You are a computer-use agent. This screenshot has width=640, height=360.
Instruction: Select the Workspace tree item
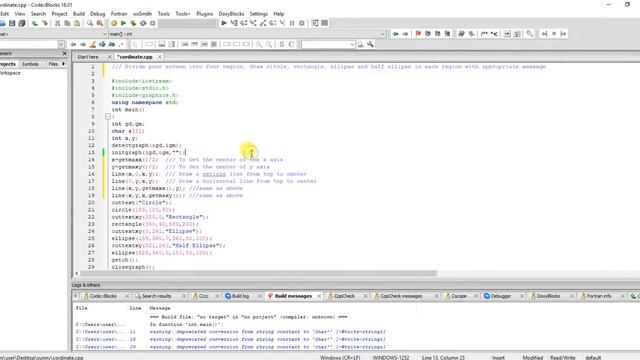coord(10,73)
